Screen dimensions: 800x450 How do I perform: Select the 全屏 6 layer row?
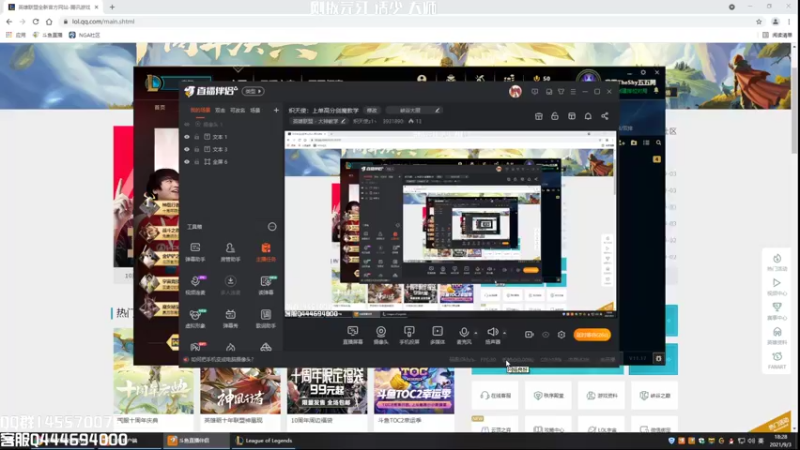tap(232, 162)
